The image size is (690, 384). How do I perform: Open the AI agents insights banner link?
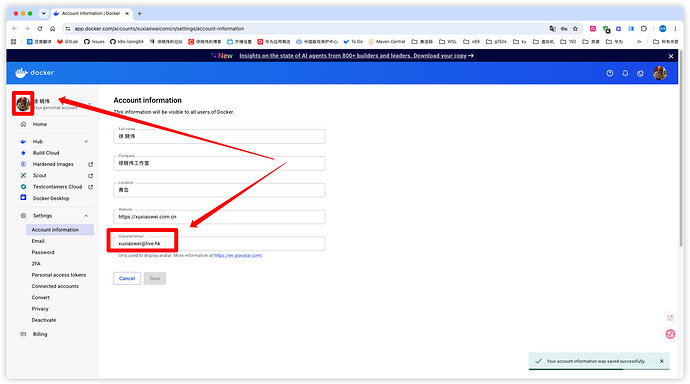356,56
